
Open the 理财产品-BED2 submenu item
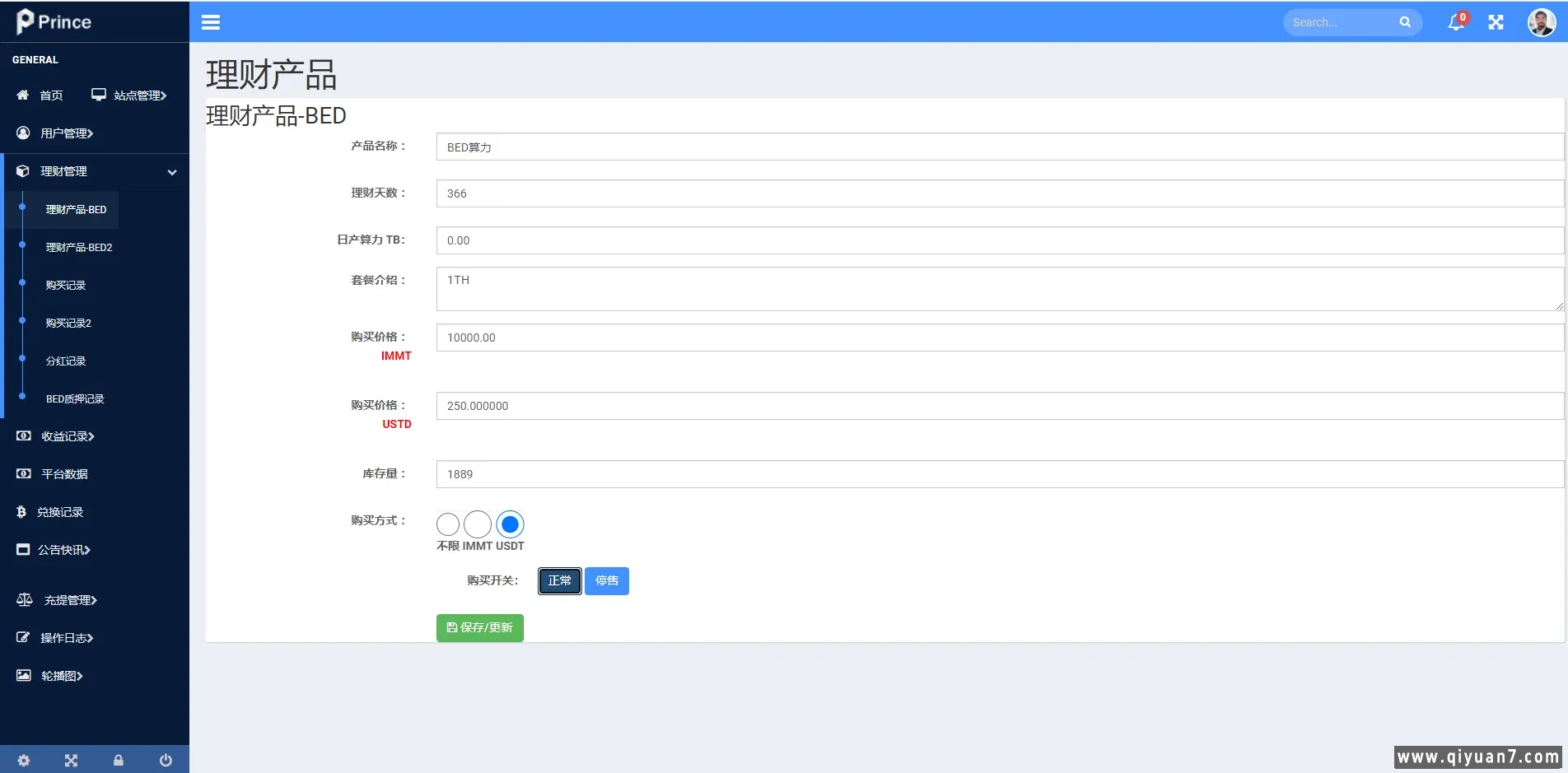[x=79, y=248]
